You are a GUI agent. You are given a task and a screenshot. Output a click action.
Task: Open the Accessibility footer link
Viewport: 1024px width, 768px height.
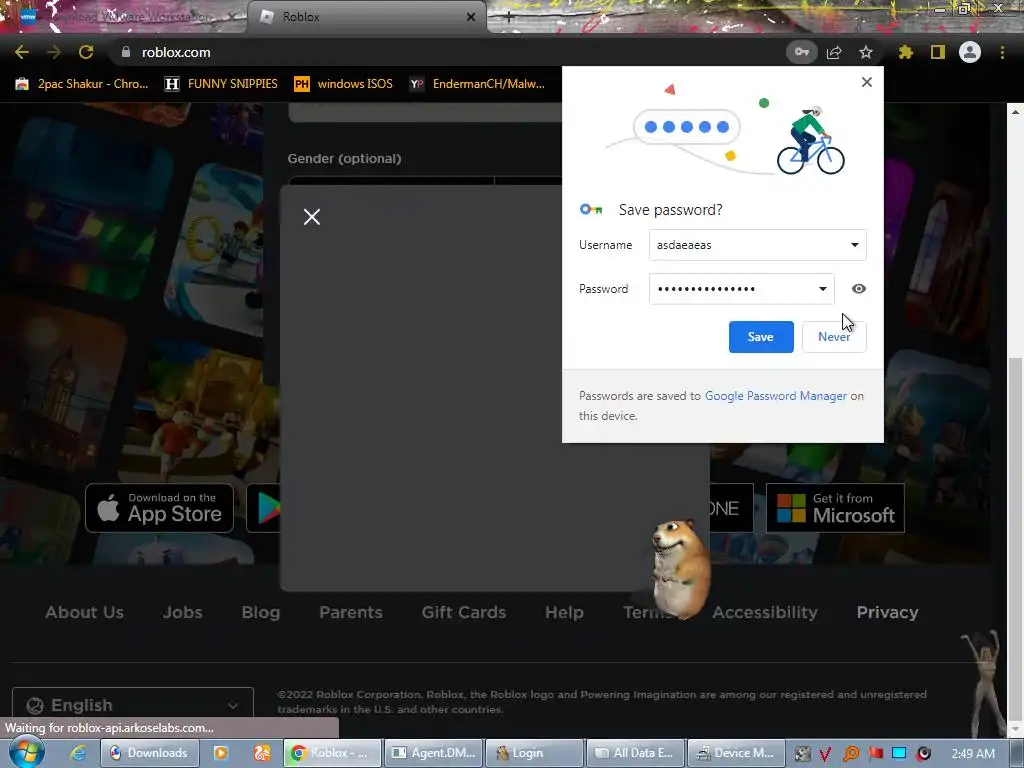tap(765, 612)
